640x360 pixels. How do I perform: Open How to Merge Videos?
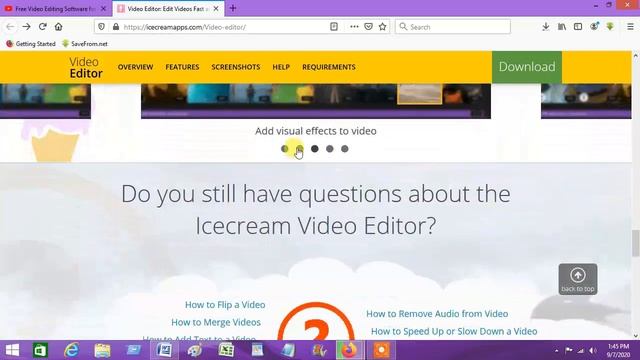216,322
